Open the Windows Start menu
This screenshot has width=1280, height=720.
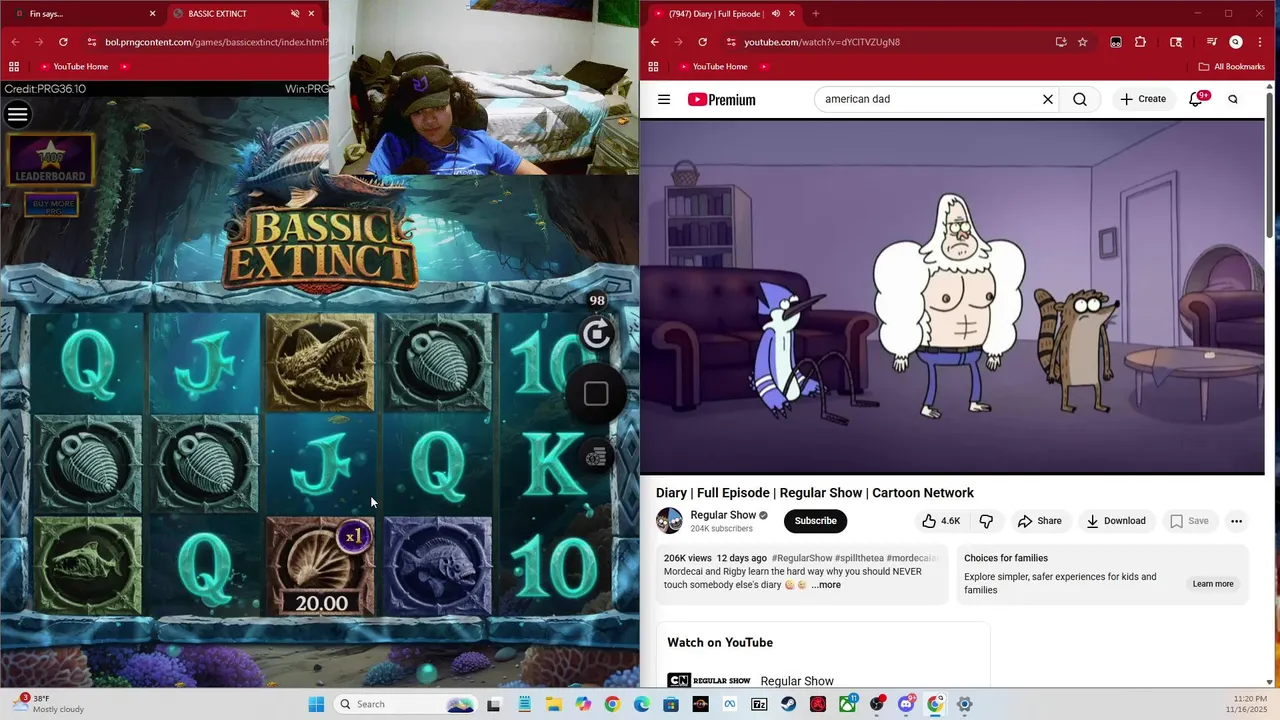316,704
